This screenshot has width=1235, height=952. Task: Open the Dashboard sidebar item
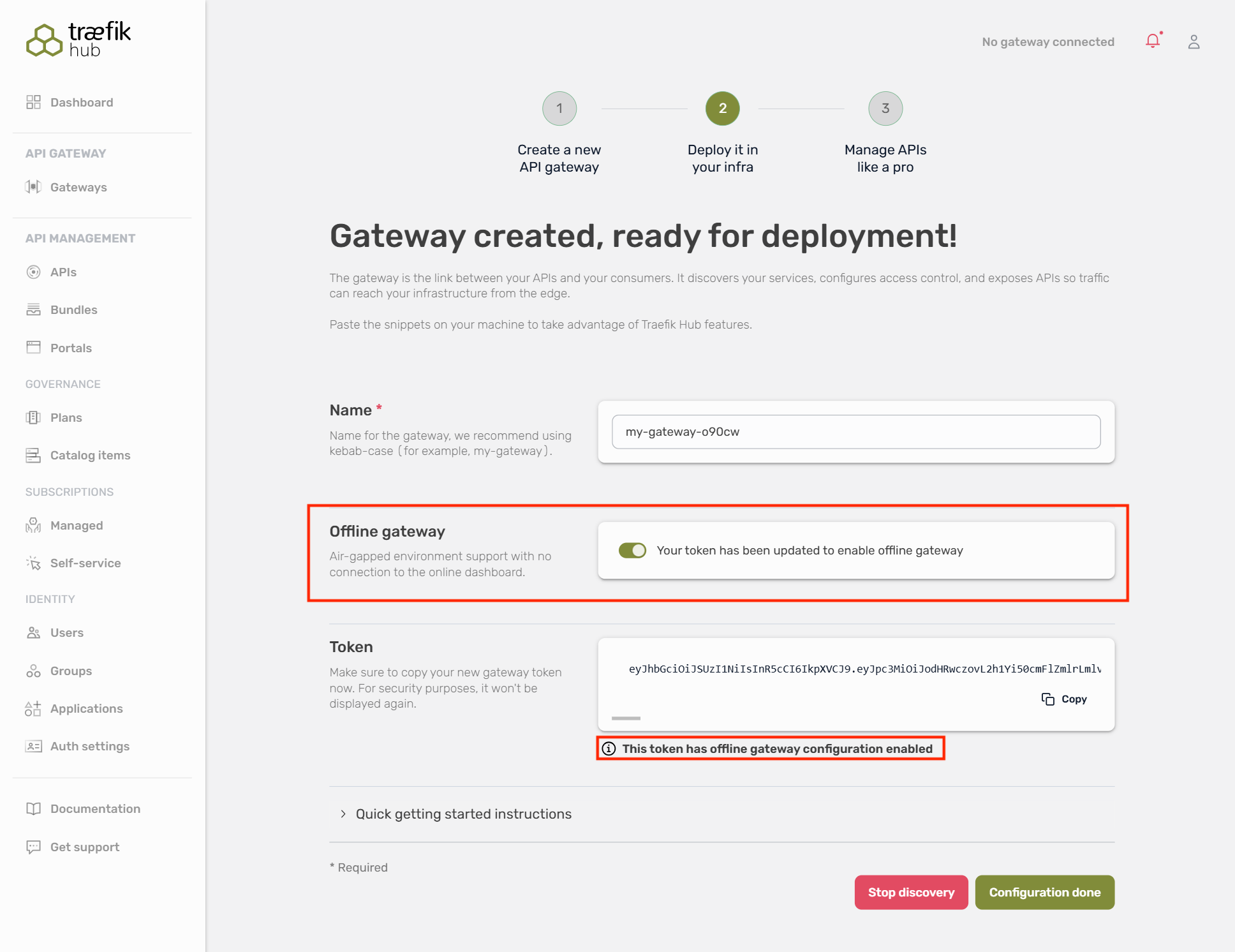(81, 103)
